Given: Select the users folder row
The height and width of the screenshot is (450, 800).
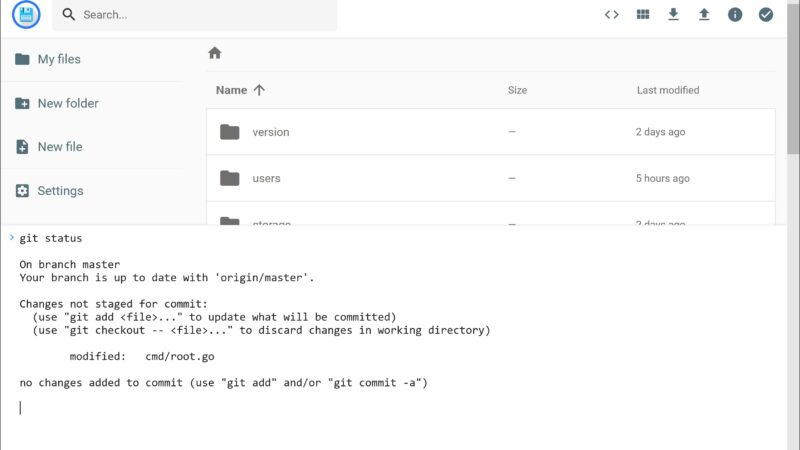Looking at the screenshot, I should click(x=491, y=178).
